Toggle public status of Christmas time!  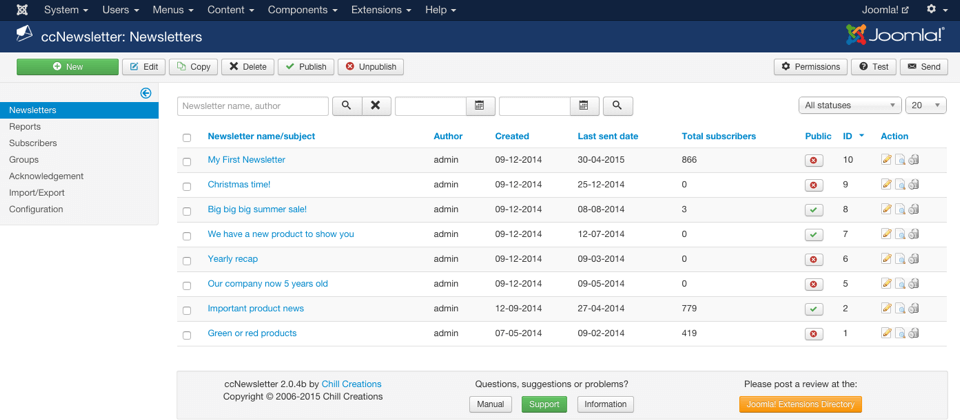814,185
